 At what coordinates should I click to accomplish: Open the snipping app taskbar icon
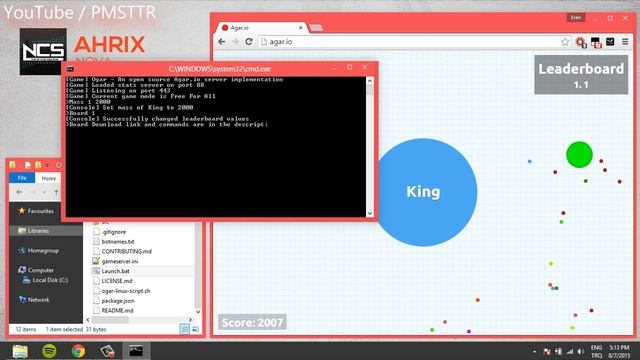click(107, 351)
